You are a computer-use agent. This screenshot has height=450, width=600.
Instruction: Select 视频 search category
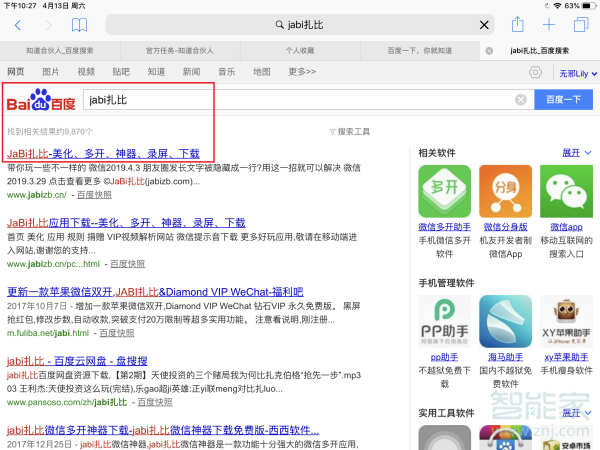tap(86, 72)
